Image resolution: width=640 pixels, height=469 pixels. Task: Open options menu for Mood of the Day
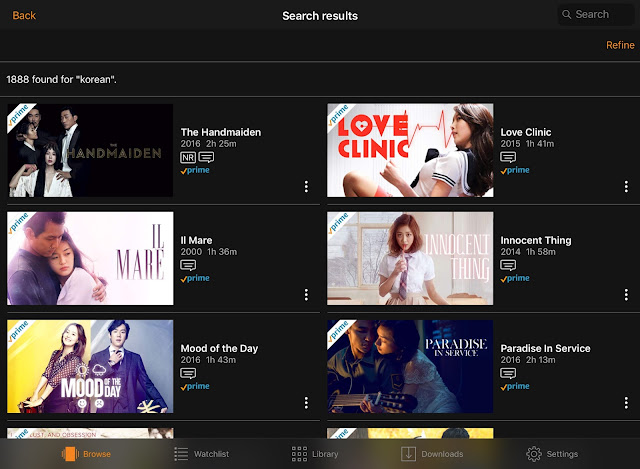[306, 403]
